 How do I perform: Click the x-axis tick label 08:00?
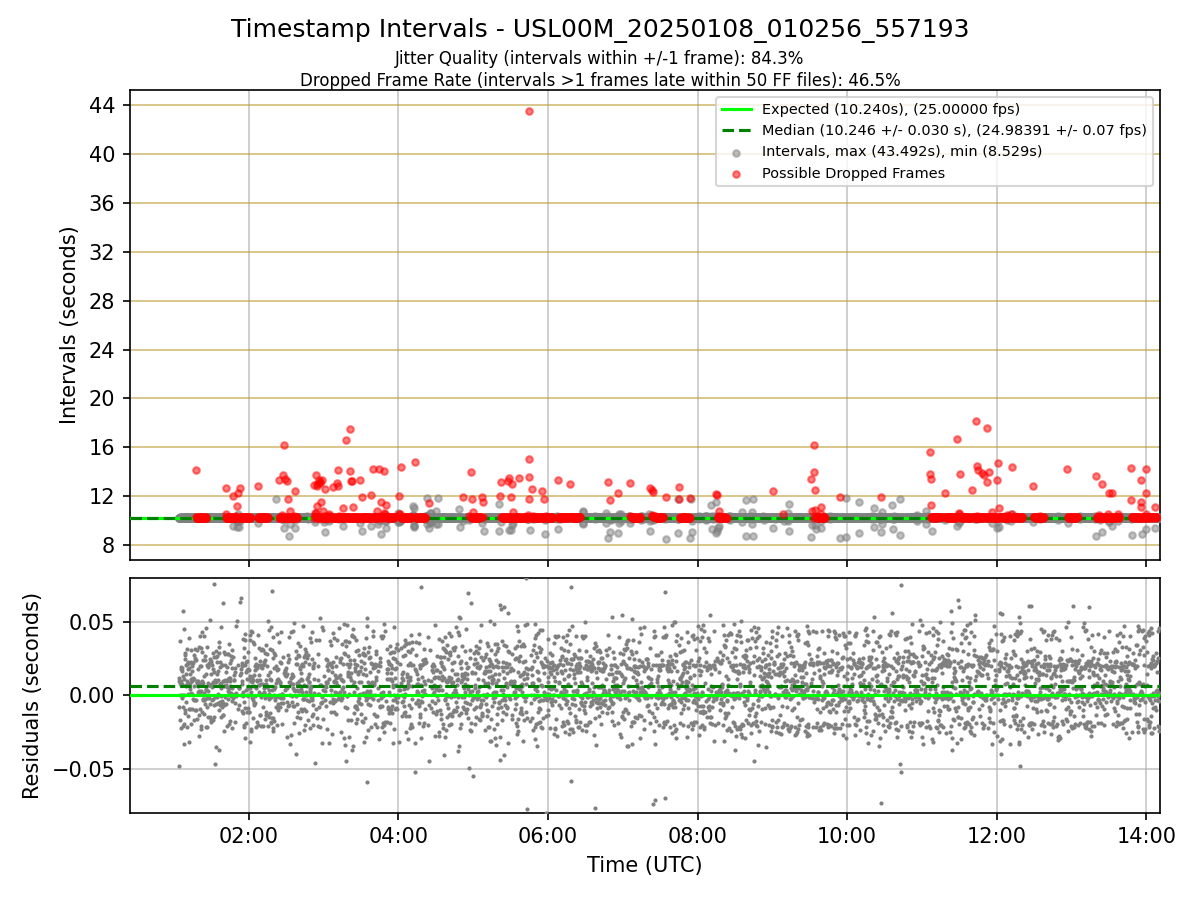697,834
